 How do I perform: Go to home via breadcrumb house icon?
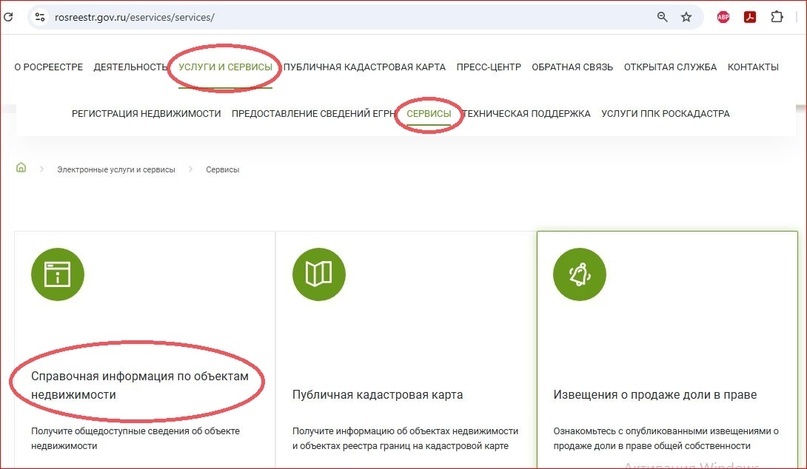(x=21, y=168)
